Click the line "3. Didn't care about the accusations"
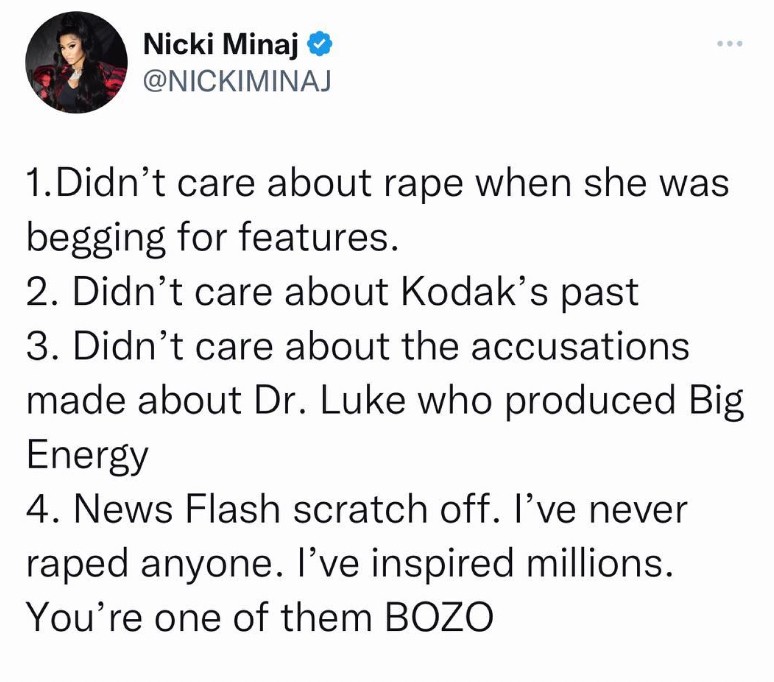The width and height of the screenshot is (774, 682). click(x=358, y=346)
